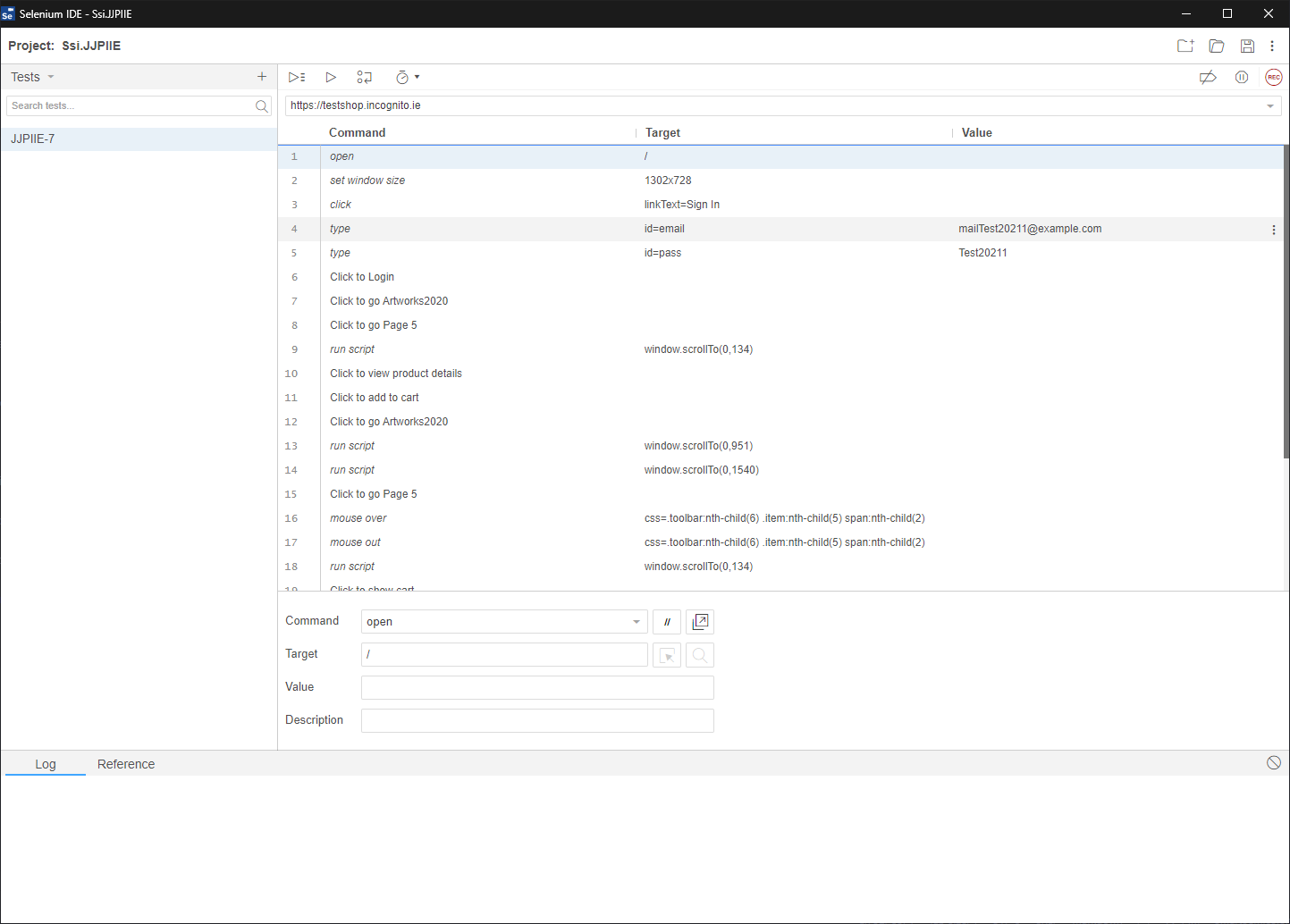Image resolution: width=1290 pixels, height=924 pixels.
Task: Select target in page icon
Action: coord(667,655)
